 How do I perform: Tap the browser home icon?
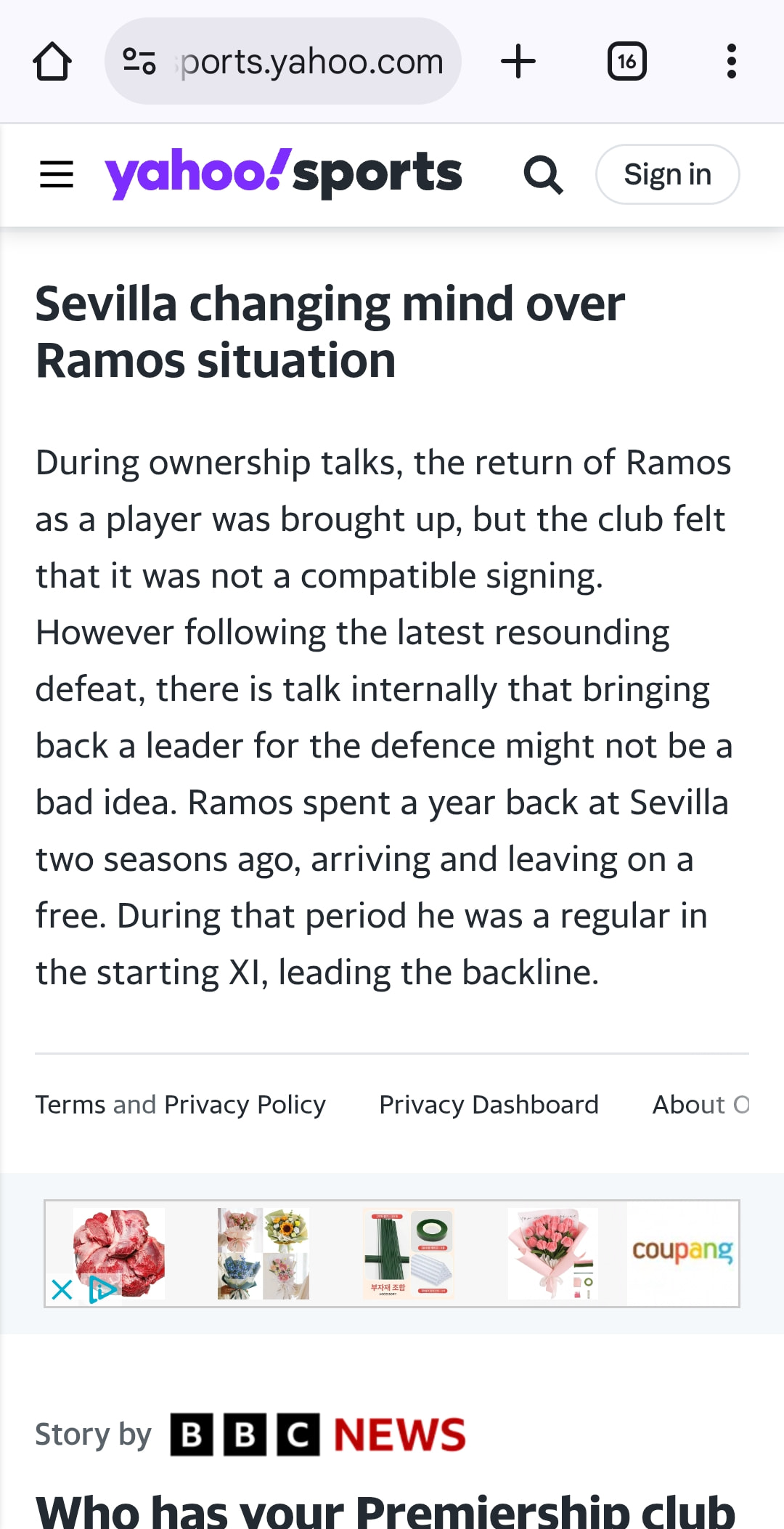[x=52, y=62]
